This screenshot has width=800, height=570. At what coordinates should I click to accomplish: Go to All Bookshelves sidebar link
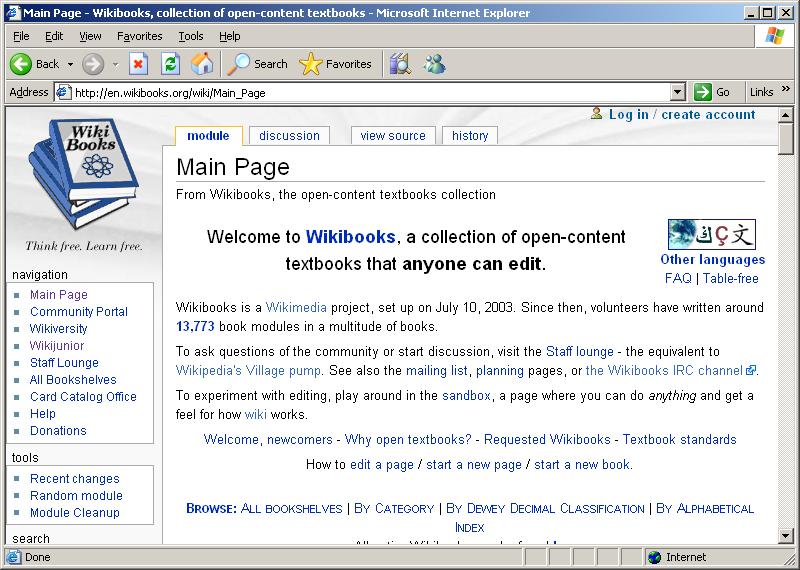[73, 380]
